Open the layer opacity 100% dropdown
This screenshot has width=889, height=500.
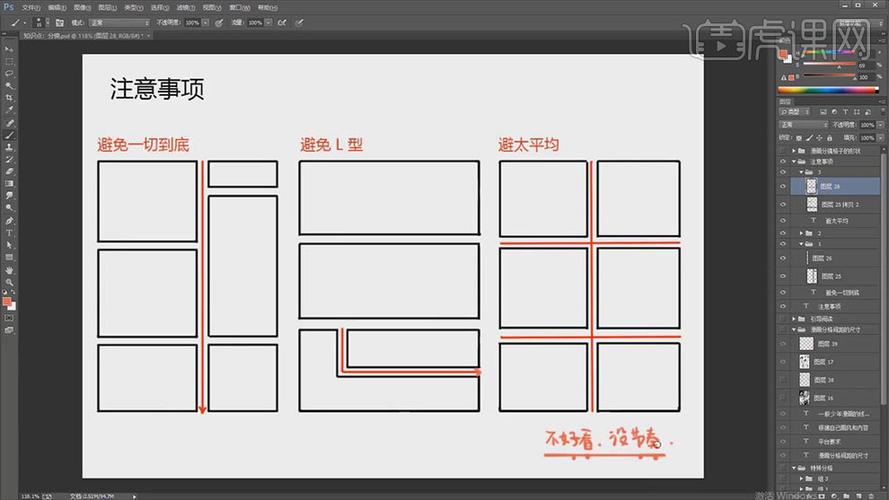point(875,124)
